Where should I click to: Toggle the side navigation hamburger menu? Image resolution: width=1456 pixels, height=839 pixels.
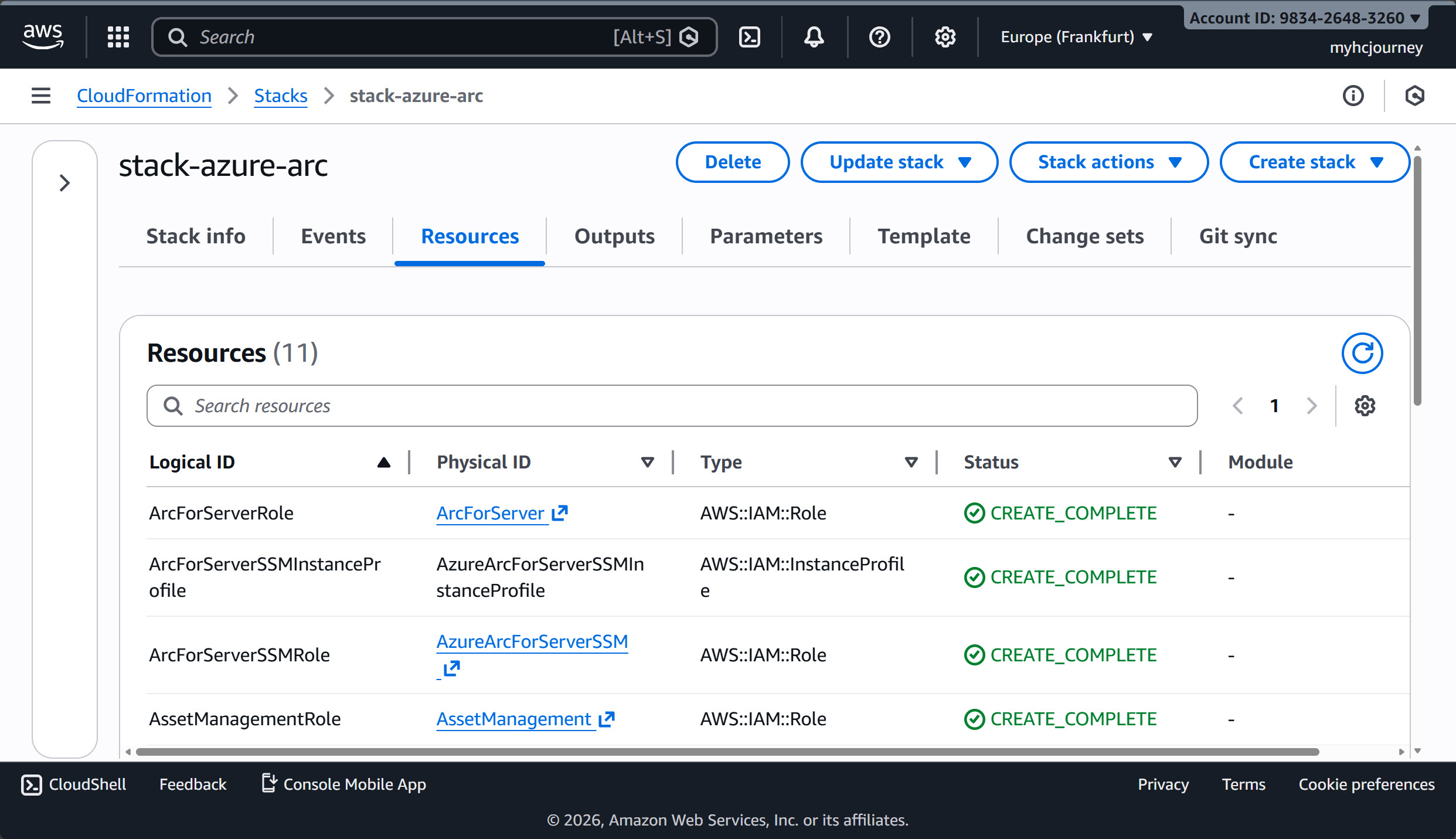[41, 96]
